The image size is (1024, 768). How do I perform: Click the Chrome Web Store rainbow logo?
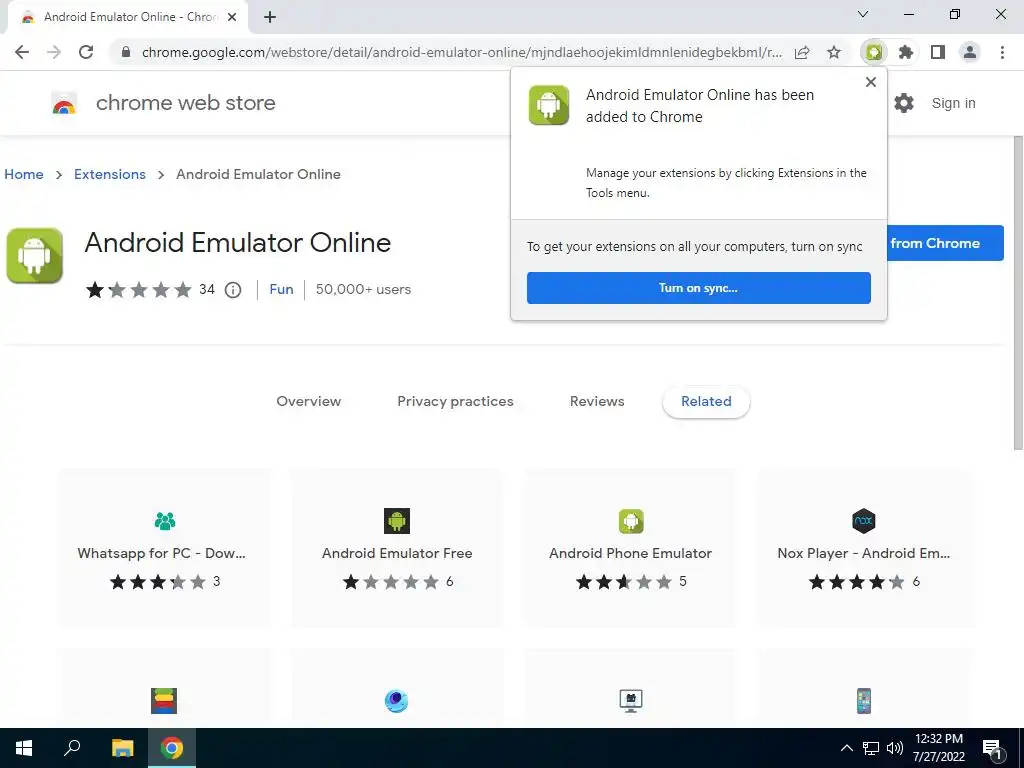pyautogui.click(x=64, y=103)
